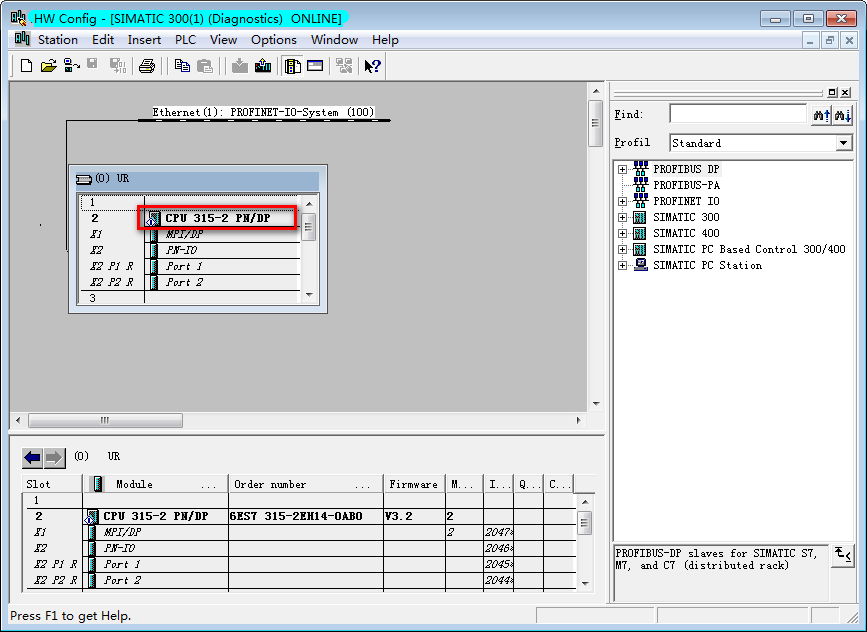The width and height of the screenshot is (867, 632).
Task: Open the Edit menu
Action: point(103,40)
